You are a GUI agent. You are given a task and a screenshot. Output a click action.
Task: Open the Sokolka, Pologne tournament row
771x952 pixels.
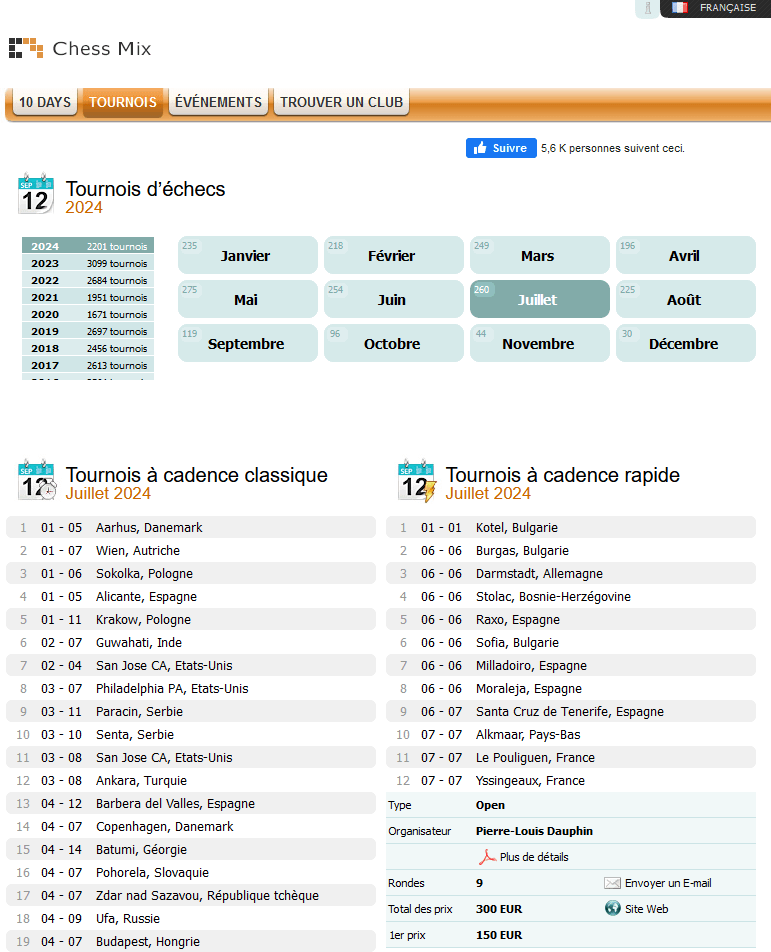click(x=191, y=573)
